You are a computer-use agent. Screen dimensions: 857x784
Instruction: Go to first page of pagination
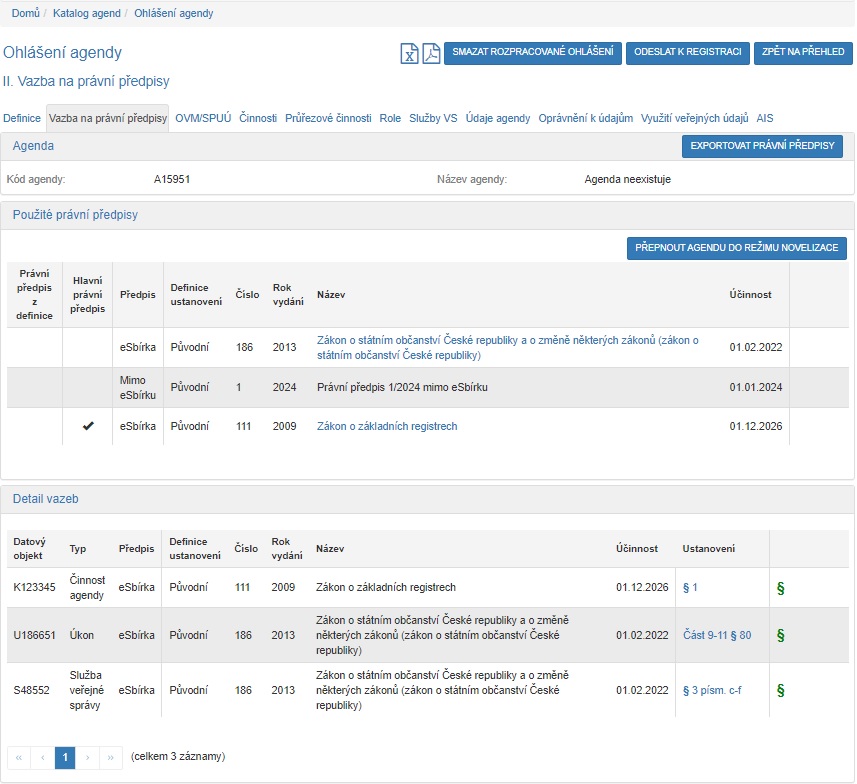tap(19, 758)
